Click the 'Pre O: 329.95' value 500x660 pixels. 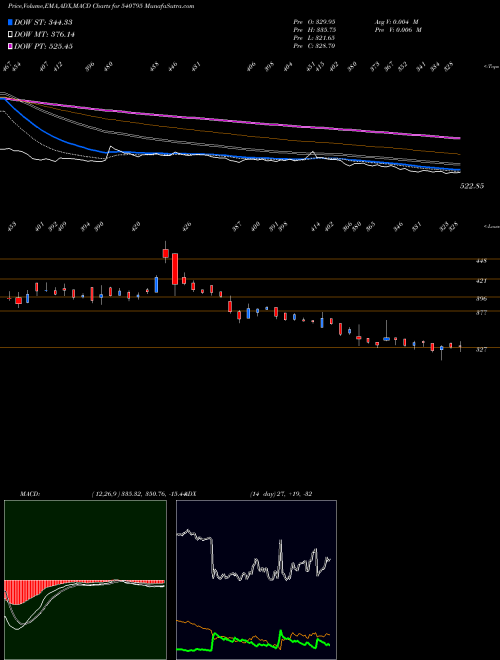(x=314, y=22)
